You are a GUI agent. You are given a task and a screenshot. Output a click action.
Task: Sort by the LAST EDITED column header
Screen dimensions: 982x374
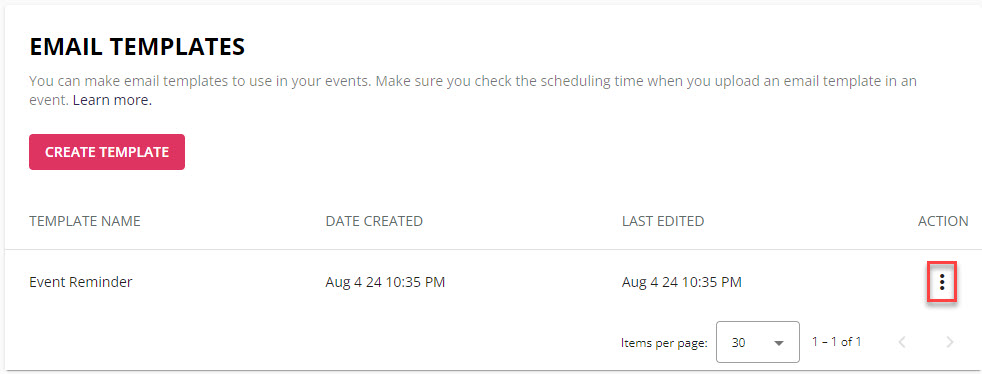[663, 221]
